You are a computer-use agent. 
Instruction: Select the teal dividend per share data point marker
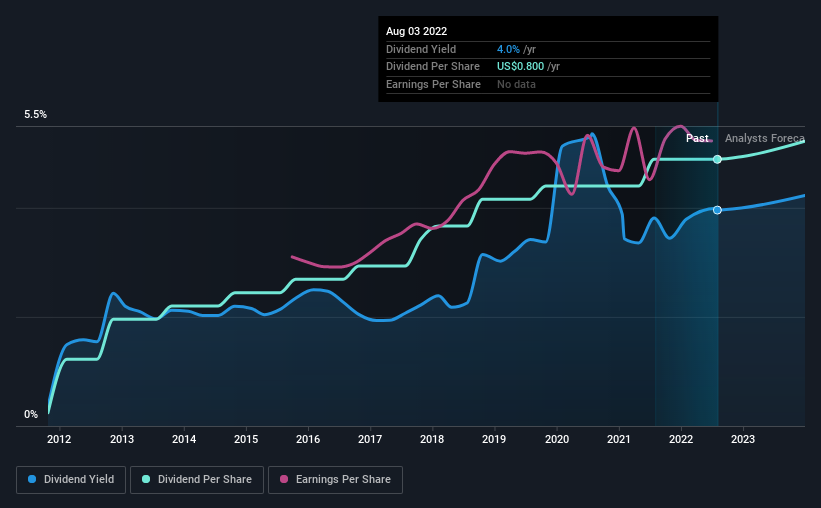(717, 159)
